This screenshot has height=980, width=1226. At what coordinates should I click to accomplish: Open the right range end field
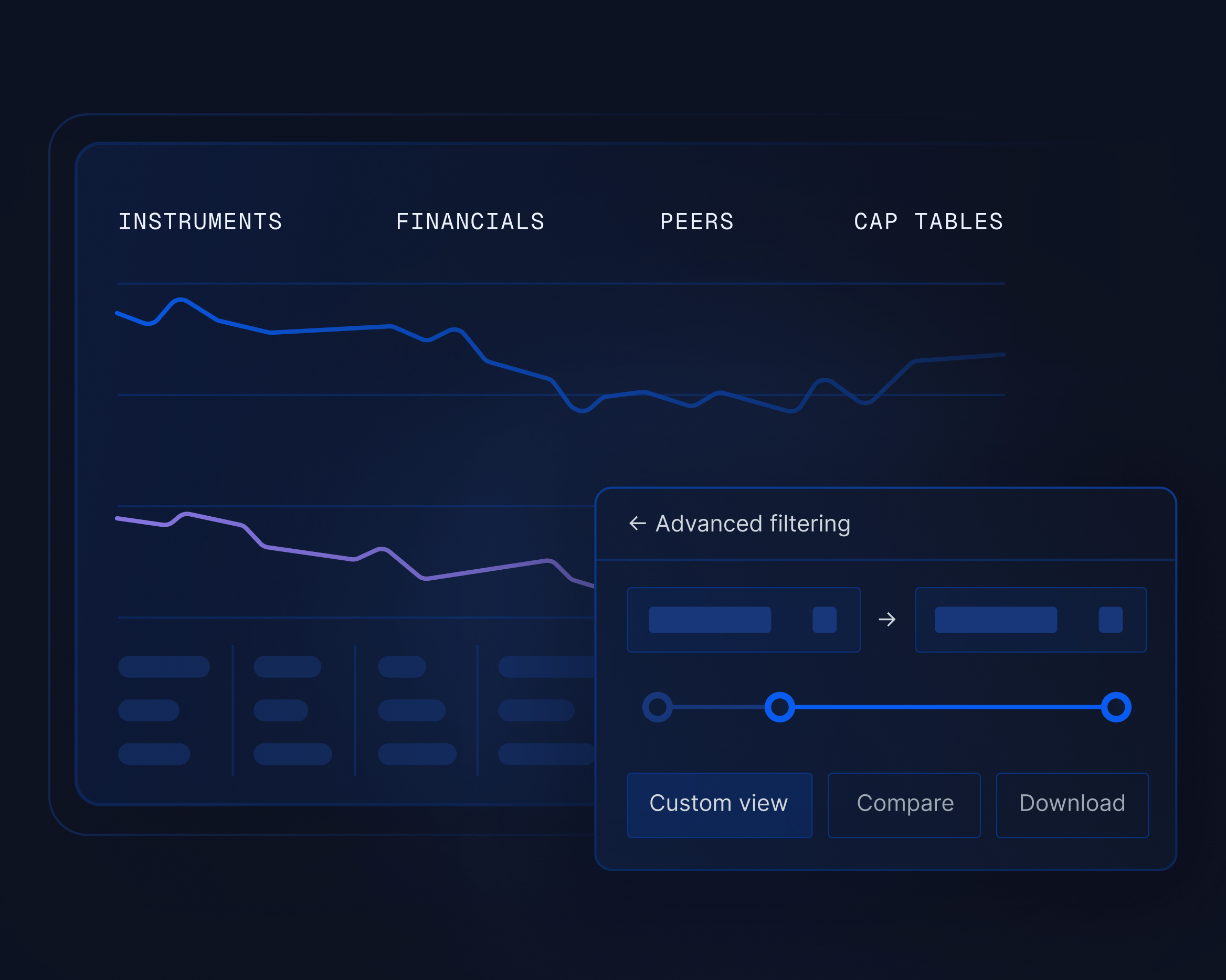tap(1031, 620)
